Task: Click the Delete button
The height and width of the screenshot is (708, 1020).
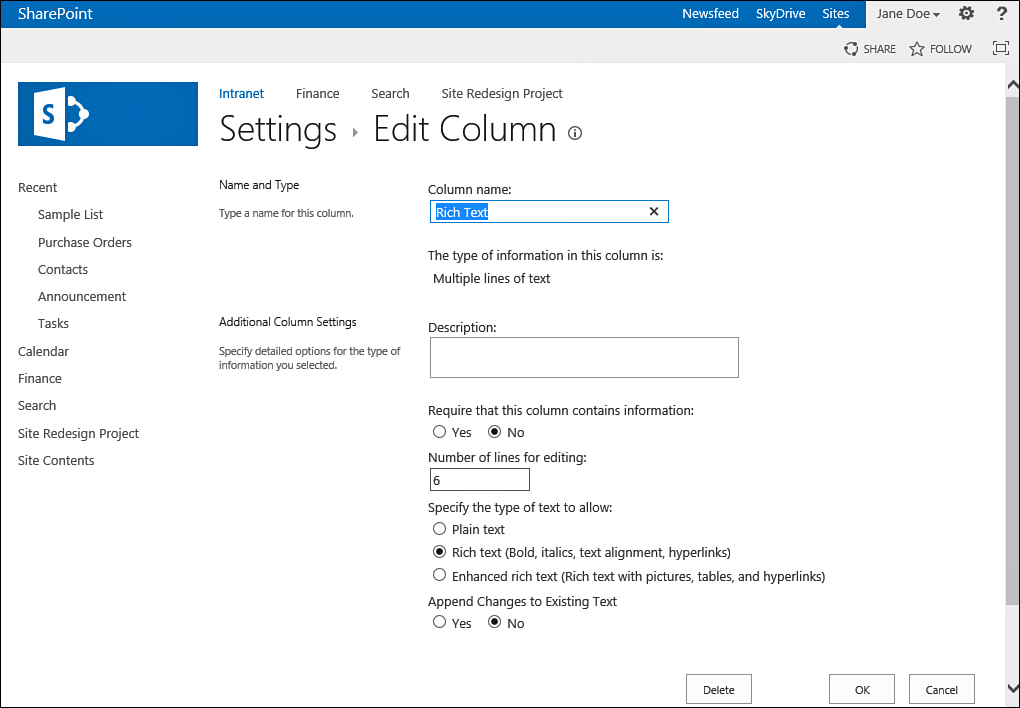Action: coord(719,689)
